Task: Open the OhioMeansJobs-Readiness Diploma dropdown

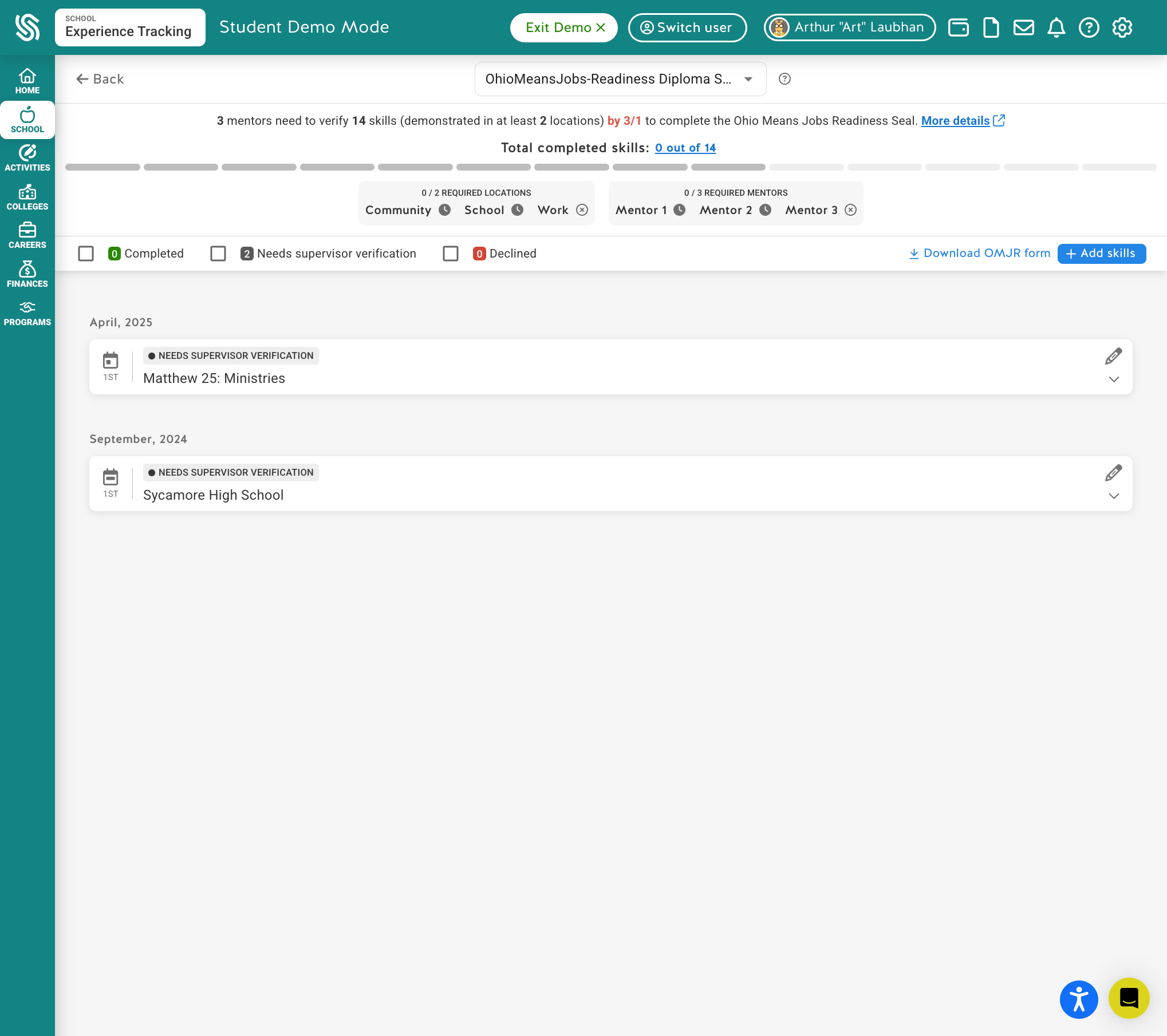Action: click(x=620, y=79)
